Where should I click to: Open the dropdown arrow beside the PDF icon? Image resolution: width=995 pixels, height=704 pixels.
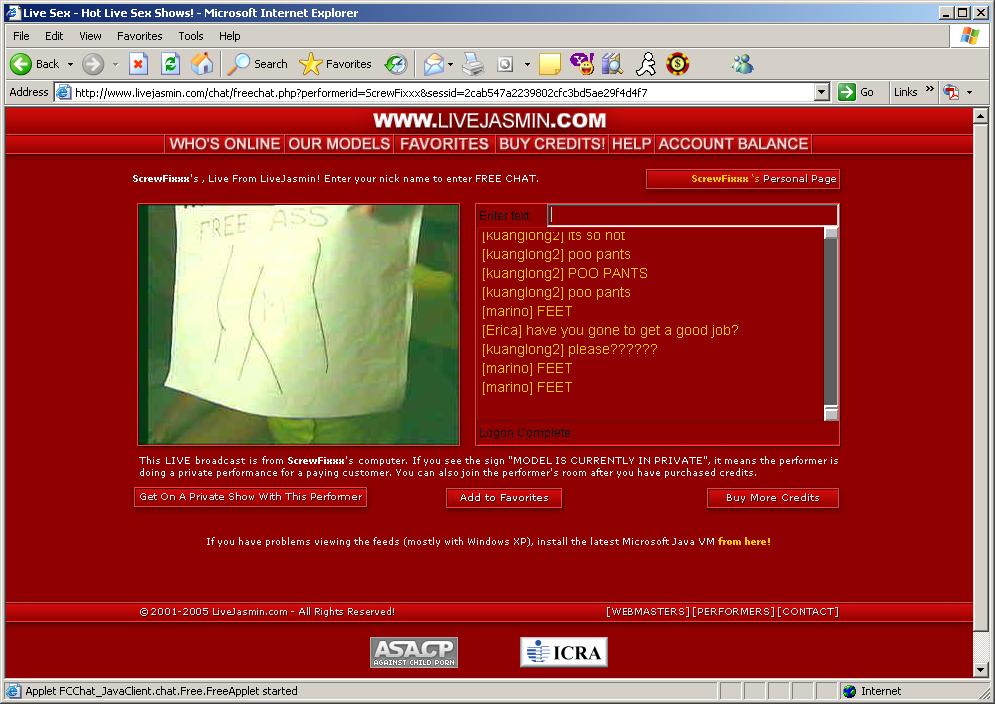coord(969,93)
